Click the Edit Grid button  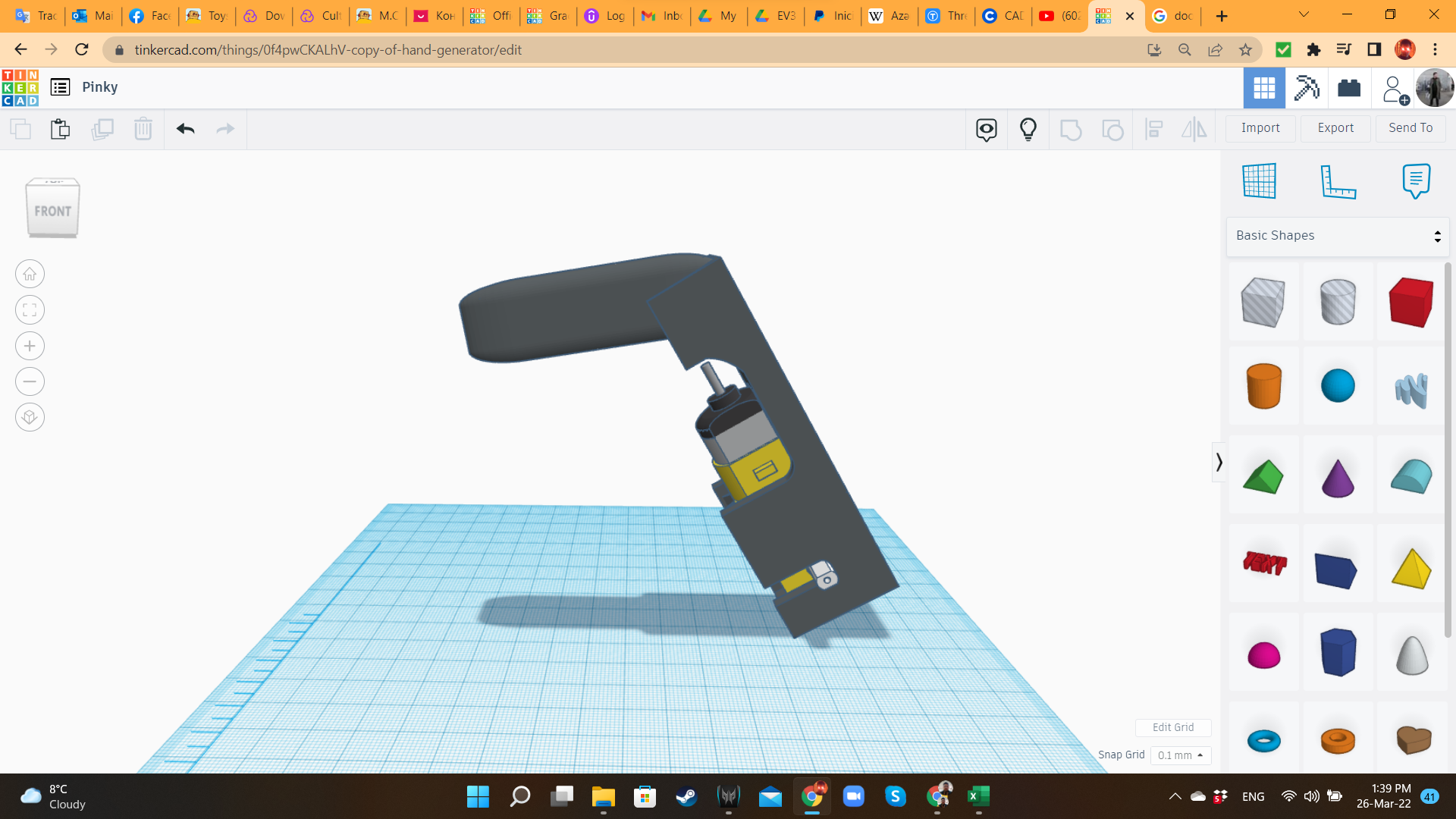[x=1173, y=727]
